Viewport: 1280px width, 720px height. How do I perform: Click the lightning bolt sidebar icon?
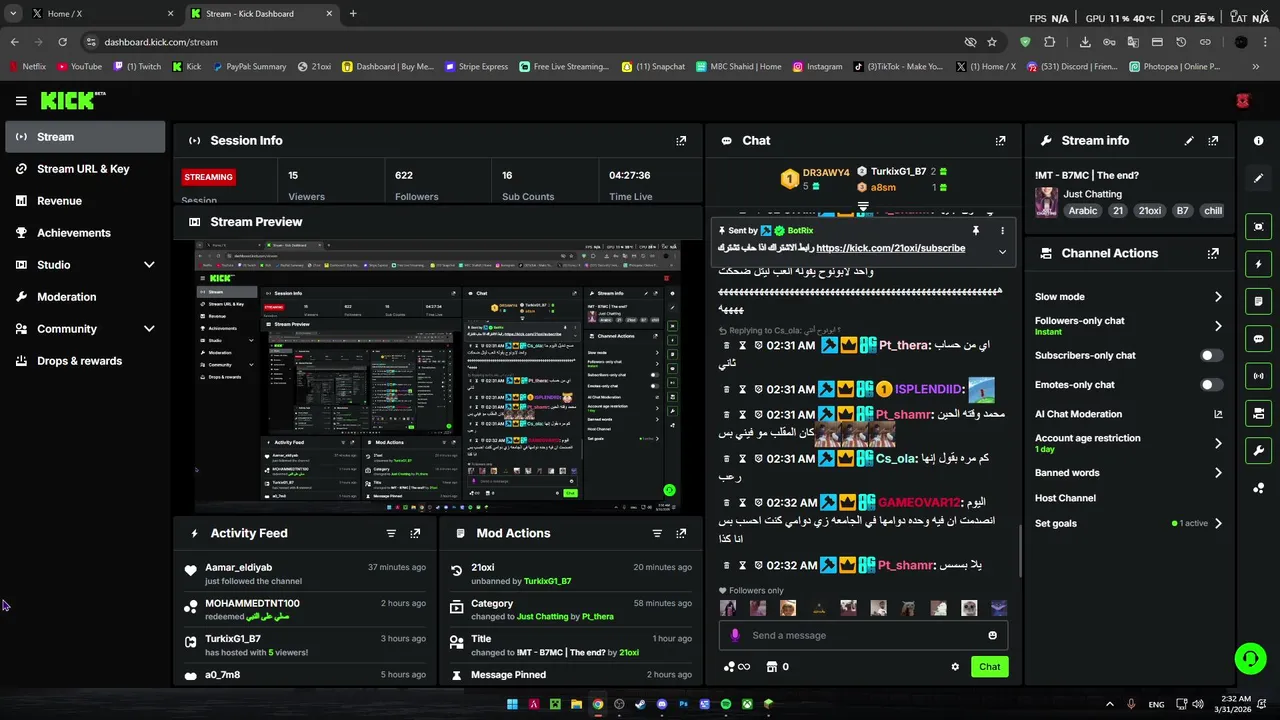click(1259, 264)
